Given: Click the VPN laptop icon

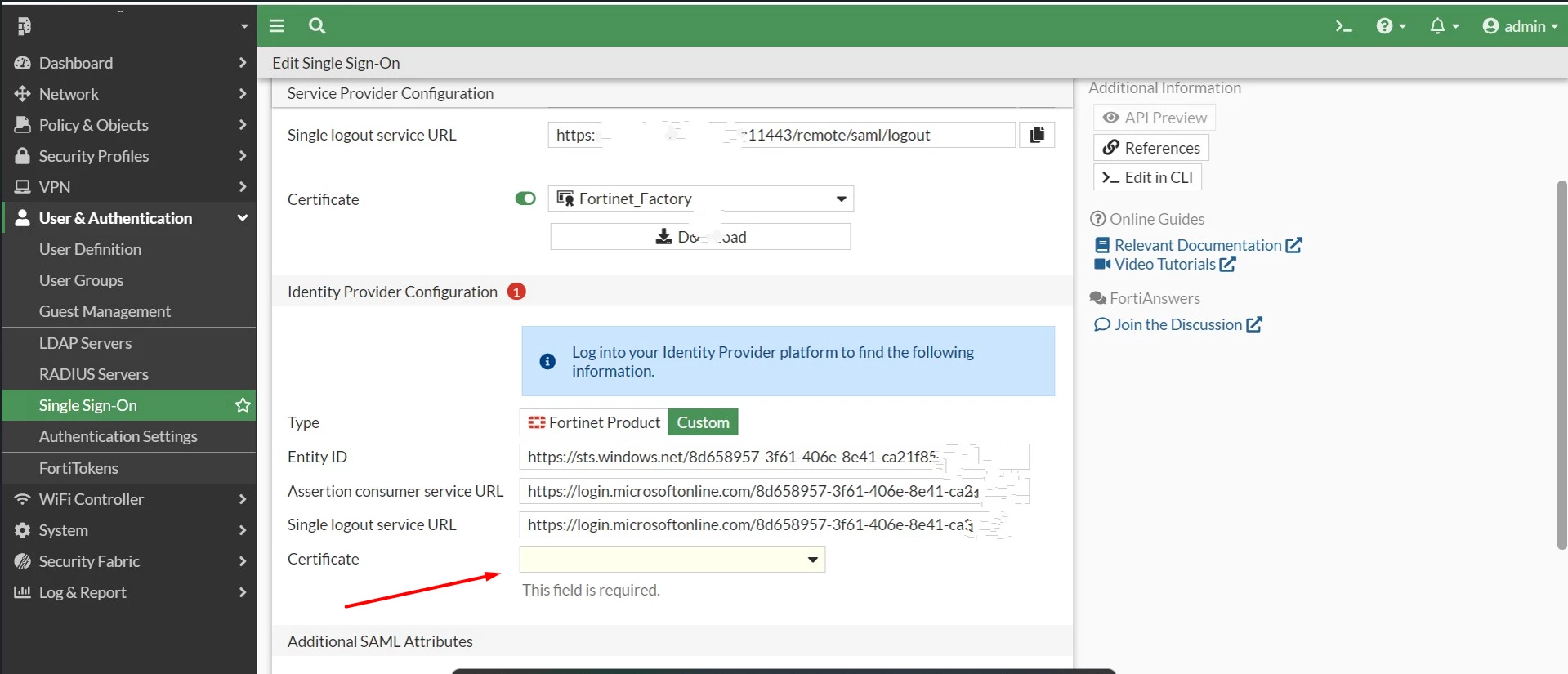Looking at the screenshot, I should pos(23,187).
